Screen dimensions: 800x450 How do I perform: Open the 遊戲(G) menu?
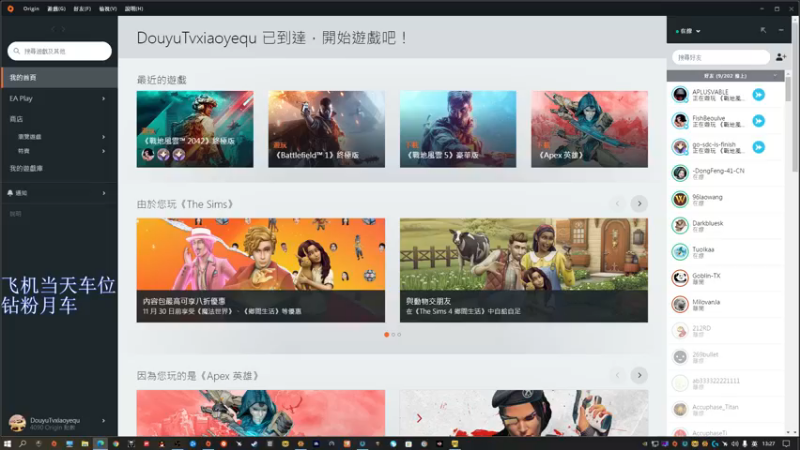56,9
